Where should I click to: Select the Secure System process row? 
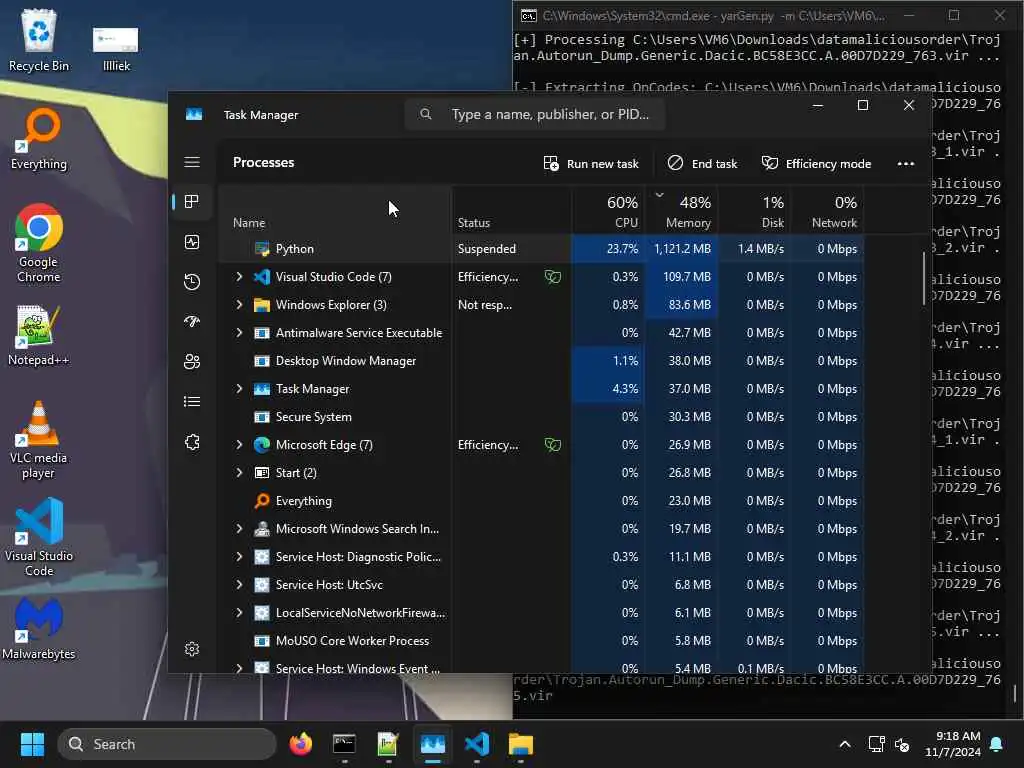tap(541, 417)
